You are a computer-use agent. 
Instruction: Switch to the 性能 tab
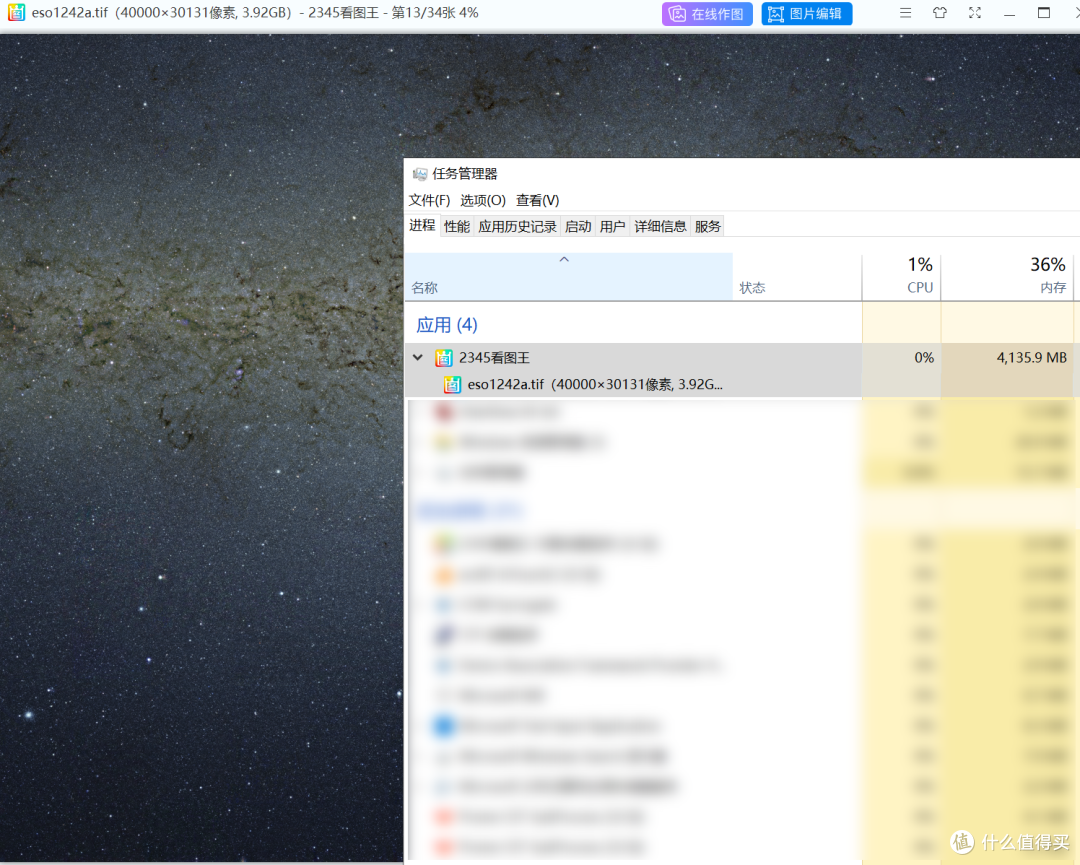click(457, 227)
